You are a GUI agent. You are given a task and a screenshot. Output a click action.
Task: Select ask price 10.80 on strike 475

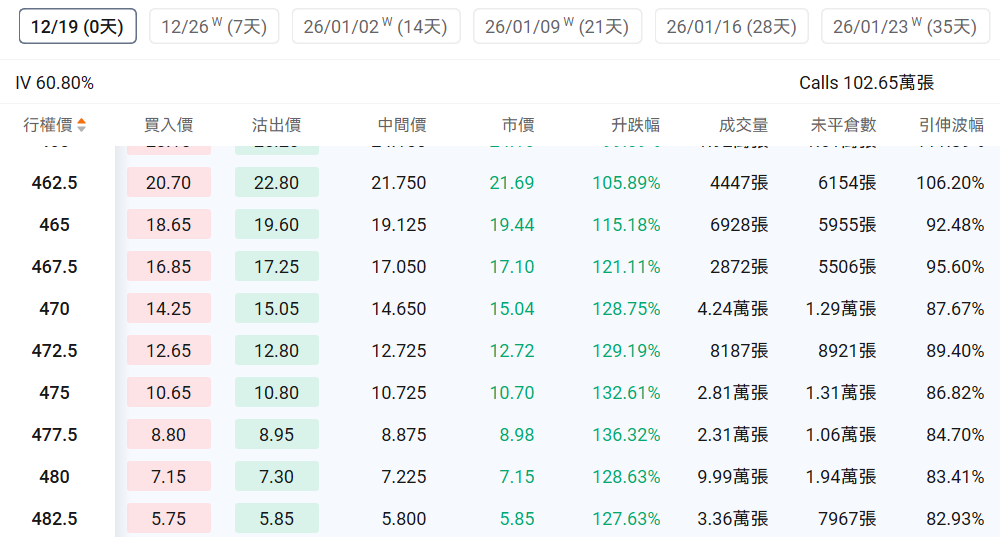(x=276, y=393)
